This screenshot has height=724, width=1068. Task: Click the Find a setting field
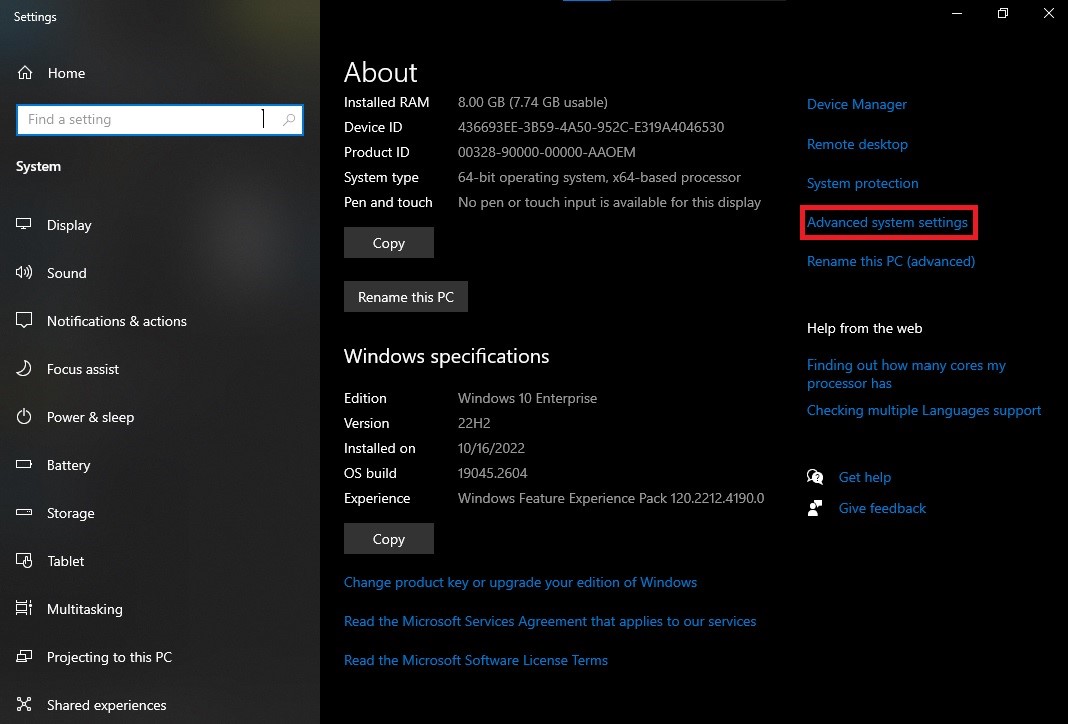pos(140,120)
